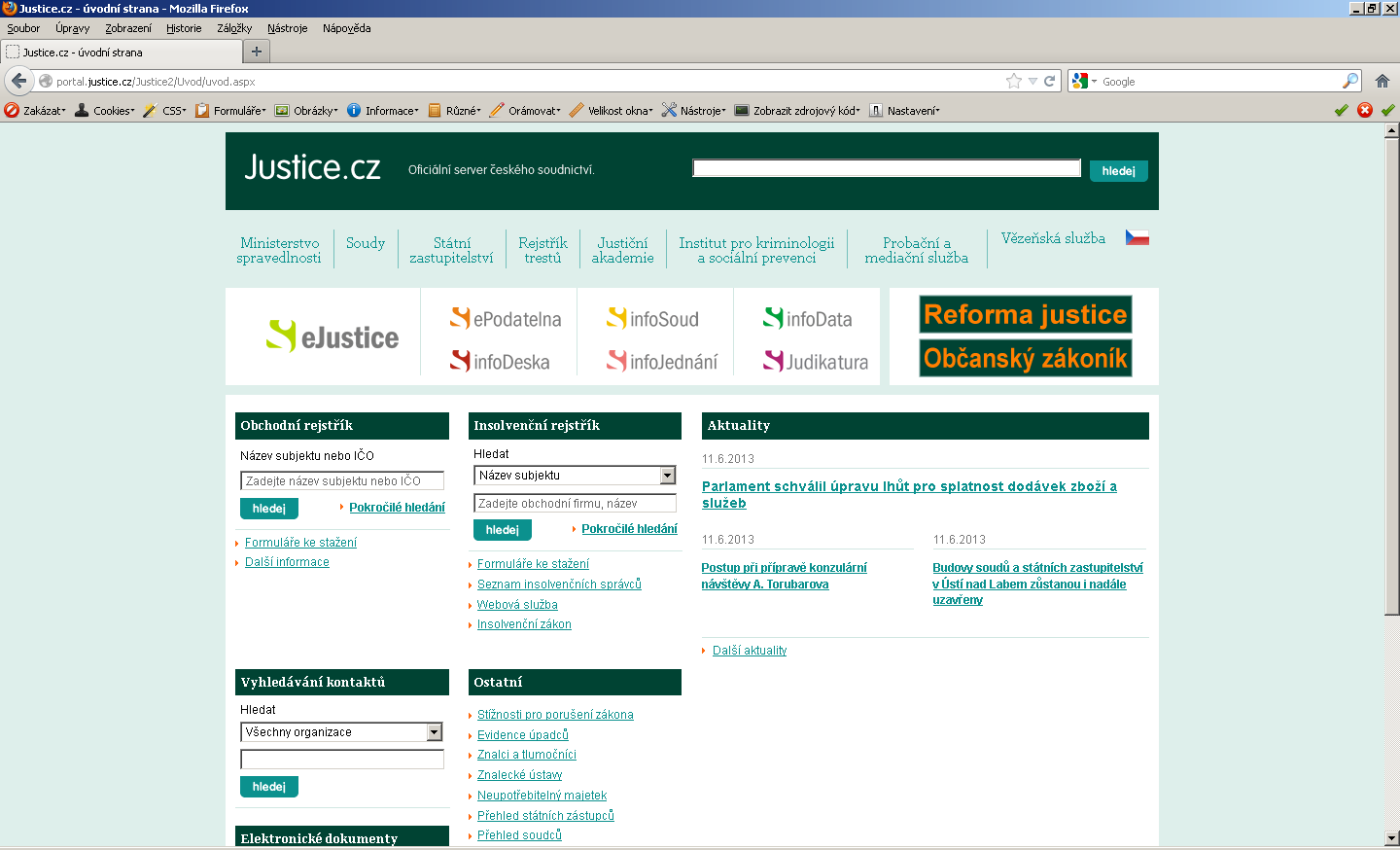Viewport: 1400px width, 850px height.
Task: Open the Nastavení toolbar menu
Action: 904,111
